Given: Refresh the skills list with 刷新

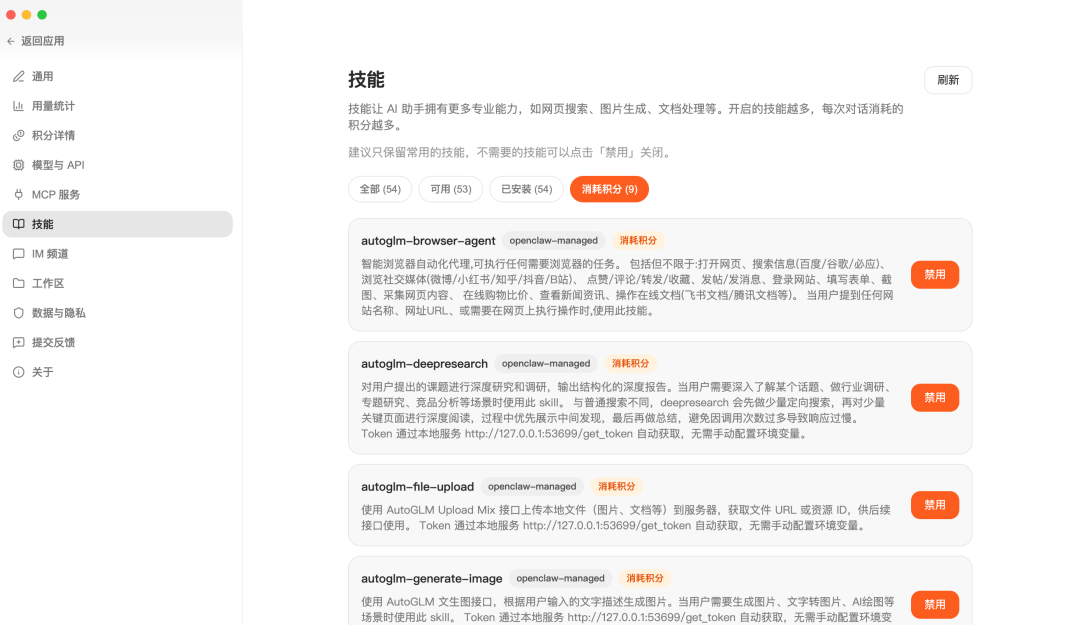Looking at the screenshot, I should point(948,80).
